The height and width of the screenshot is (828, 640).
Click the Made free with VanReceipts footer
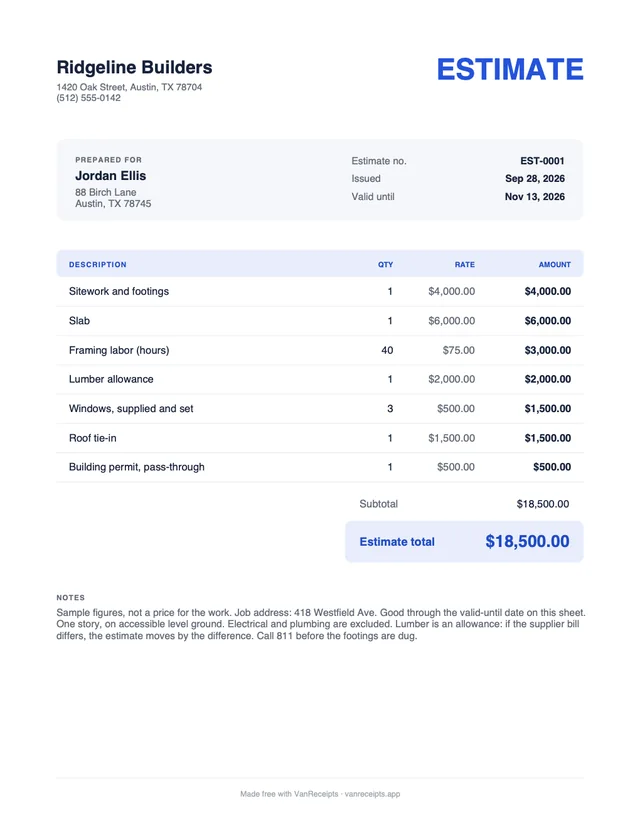click(x=320, y=794)
